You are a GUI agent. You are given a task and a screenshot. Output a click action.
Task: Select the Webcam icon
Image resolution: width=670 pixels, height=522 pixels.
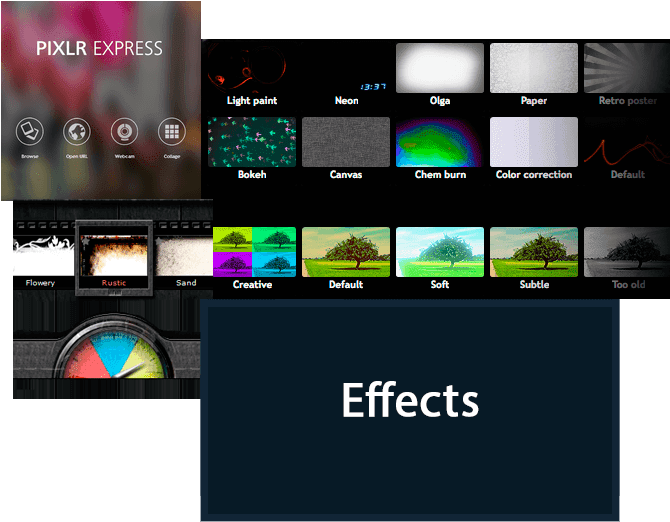[x=124, y=131]
